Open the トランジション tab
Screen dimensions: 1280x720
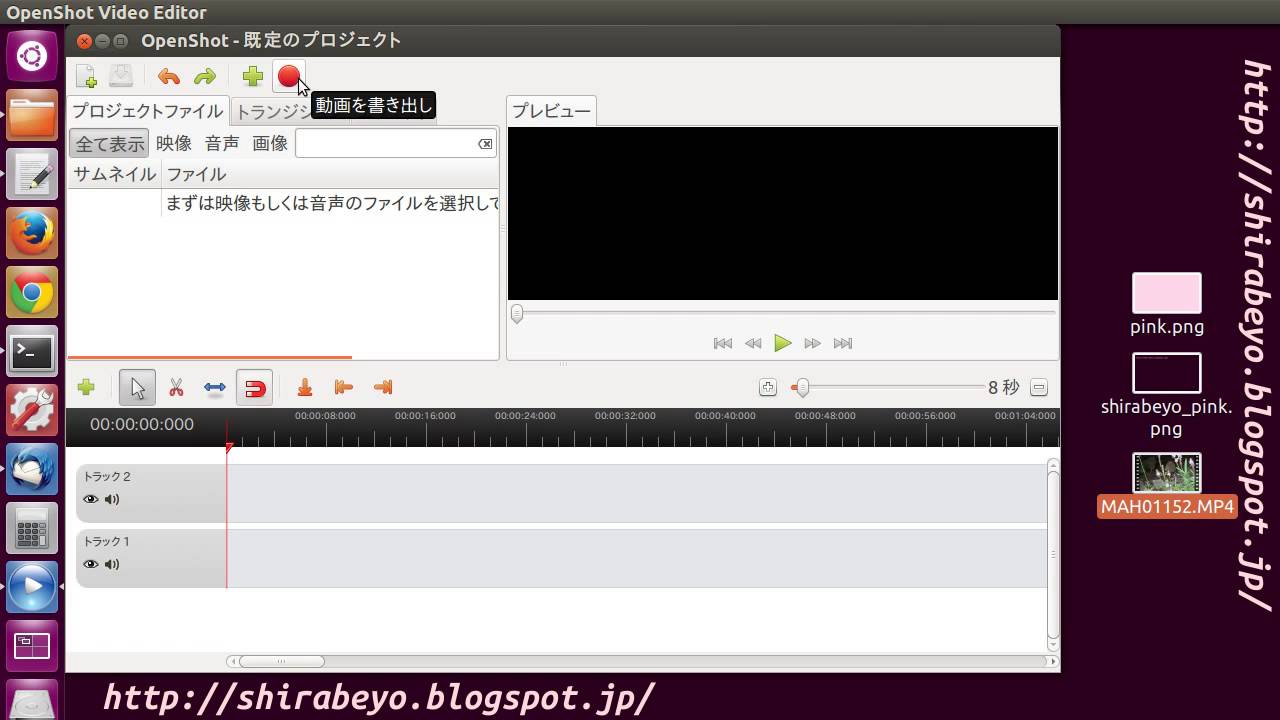272,112
